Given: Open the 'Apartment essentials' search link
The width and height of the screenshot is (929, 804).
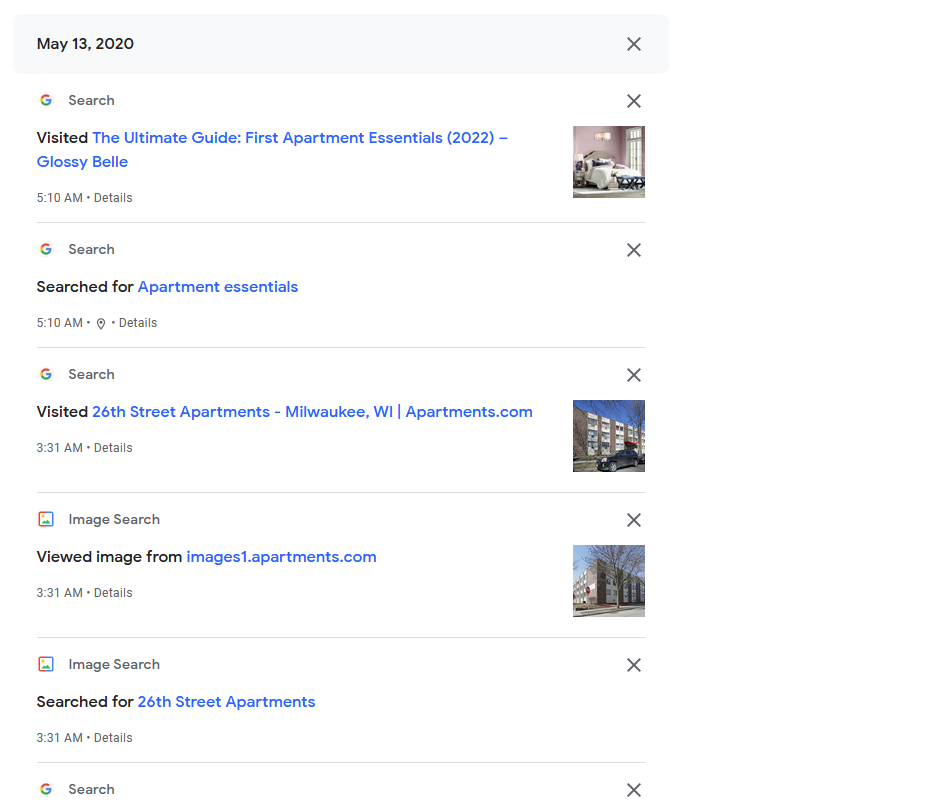Looking at the screenshot, I should (217, 287).
